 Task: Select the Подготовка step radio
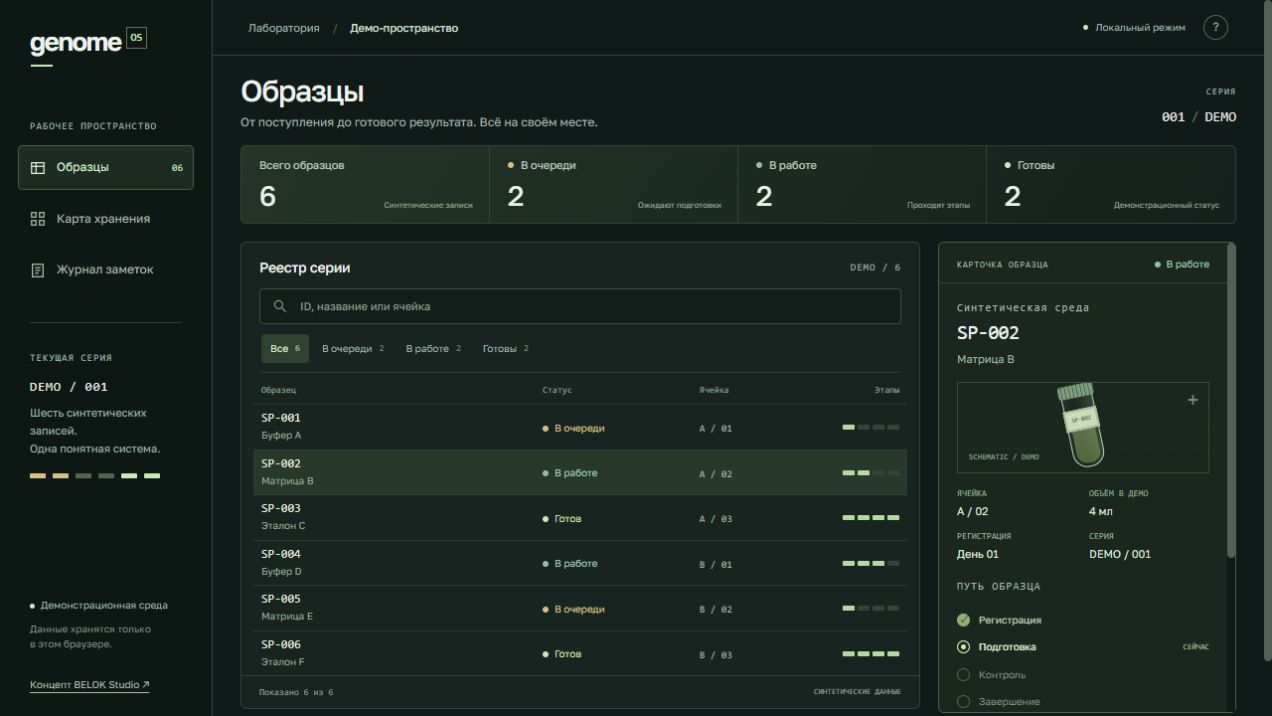964,647
